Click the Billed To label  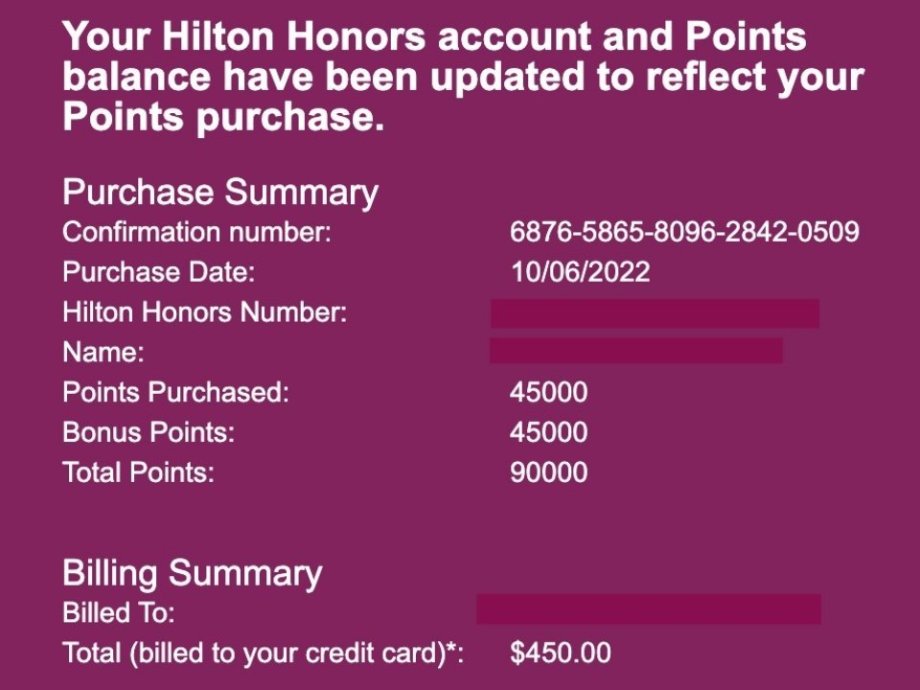[119, 613]
